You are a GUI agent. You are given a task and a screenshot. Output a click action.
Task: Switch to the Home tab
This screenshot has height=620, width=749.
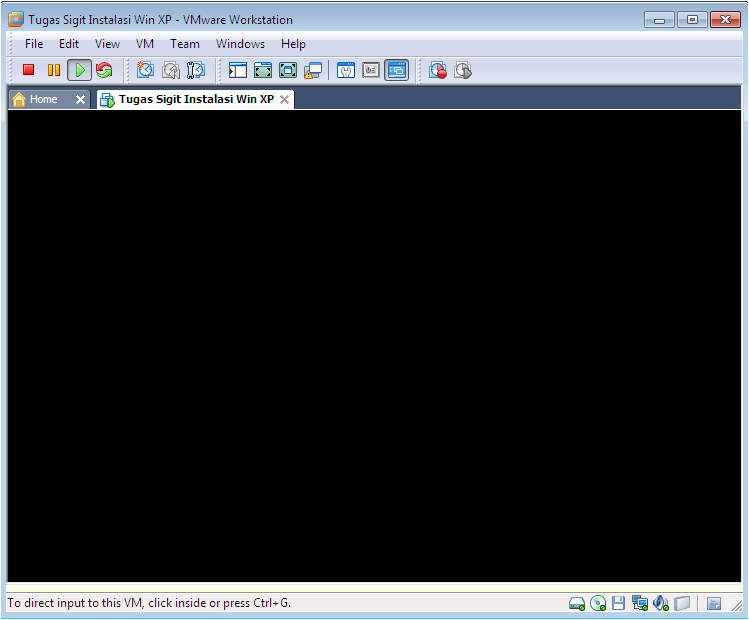[43, 99]
